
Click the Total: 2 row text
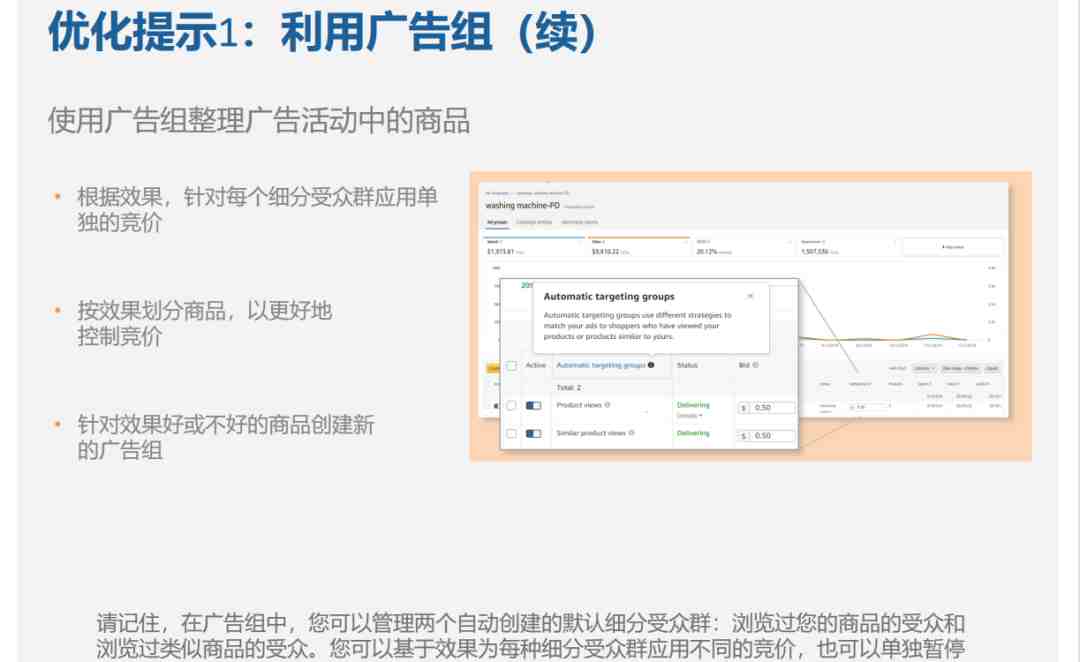(x=569, y=388)
